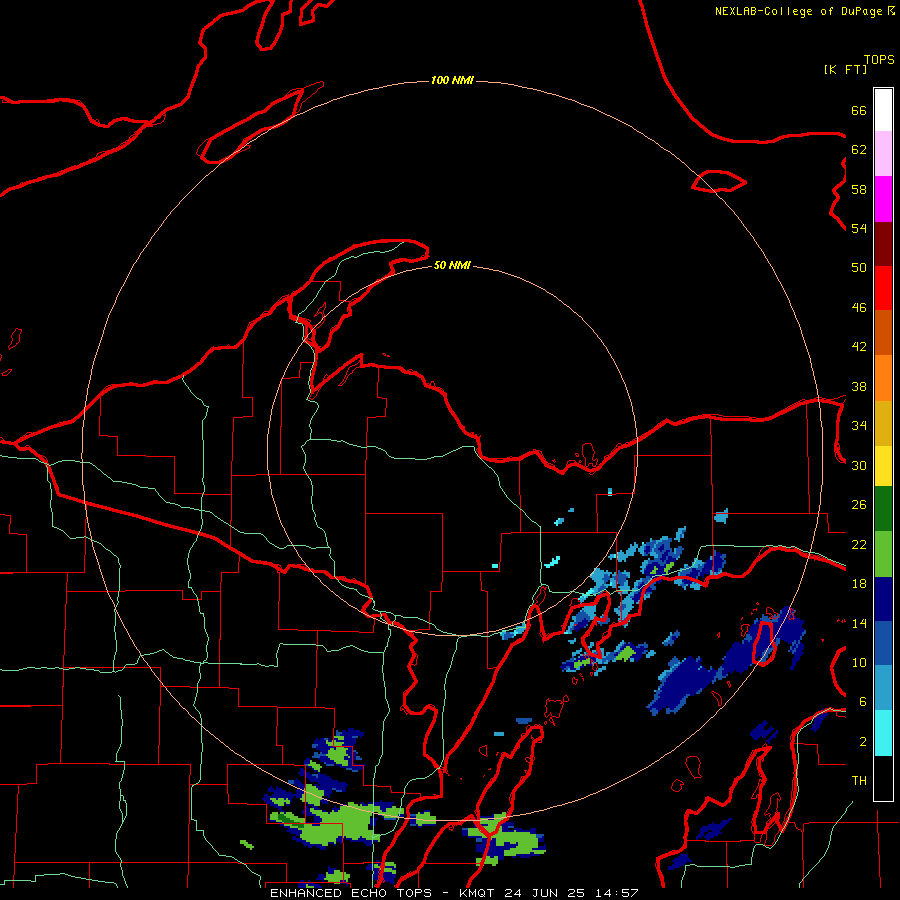Click the 'TH' threshold label
The width and height of the screenshot is (900, 900).
[x=859, y=781]
